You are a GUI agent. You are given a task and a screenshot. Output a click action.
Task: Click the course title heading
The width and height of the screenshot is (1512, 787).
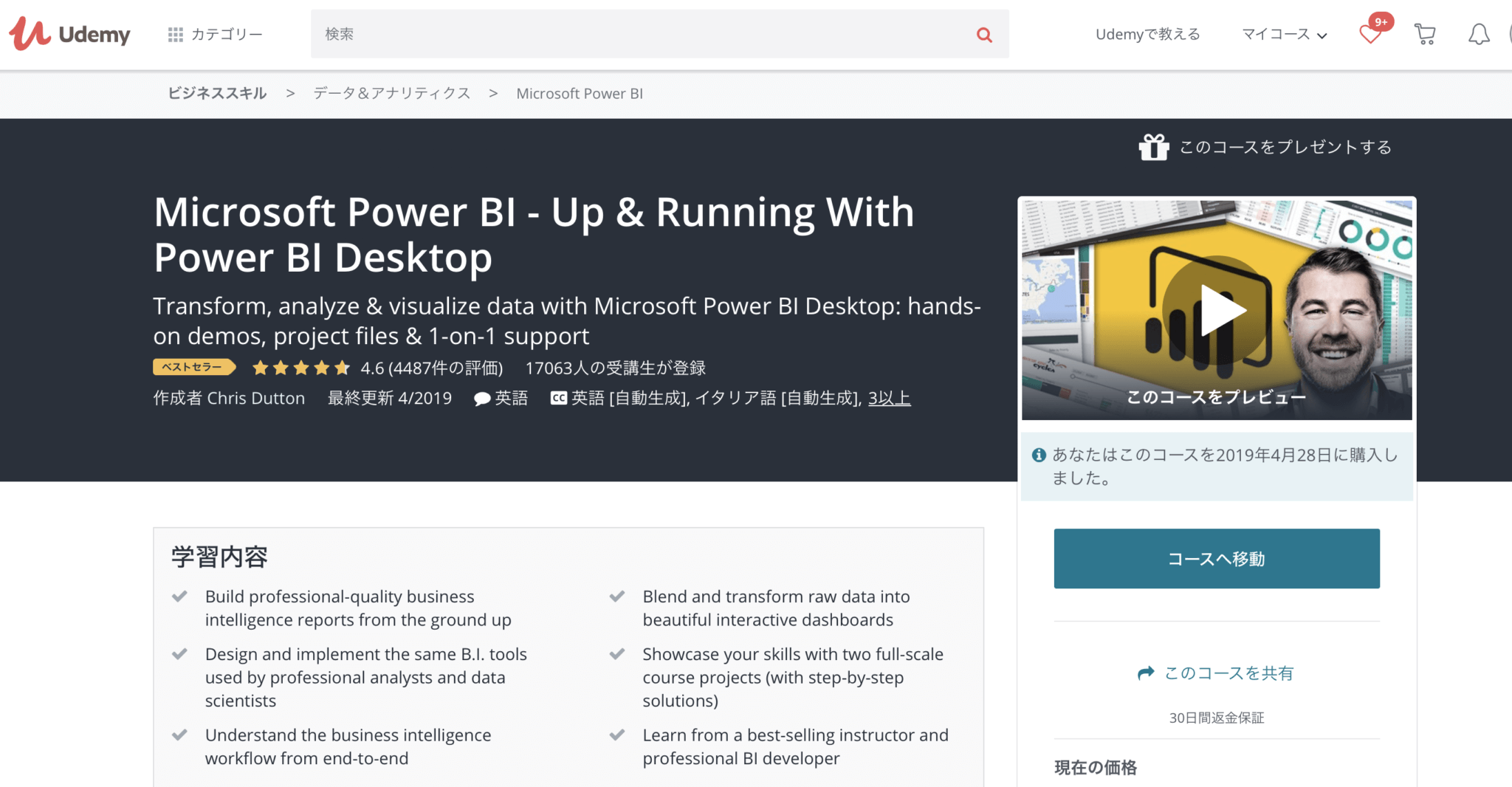534,235
